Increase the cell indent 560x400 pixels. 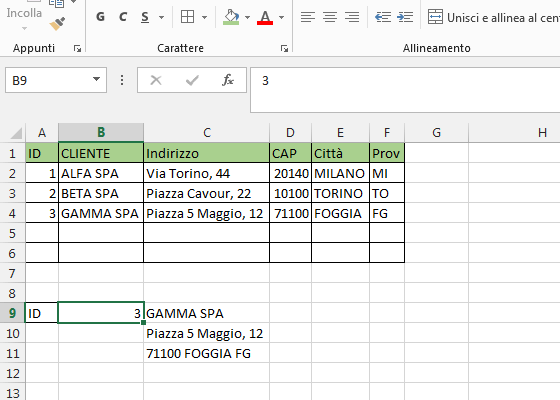coord(405,17)
